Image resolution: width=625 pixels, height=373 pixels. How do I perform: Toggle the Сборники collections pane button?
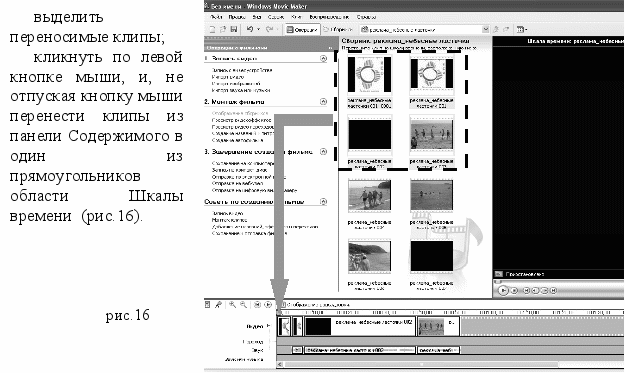click(x=338, y=29)
